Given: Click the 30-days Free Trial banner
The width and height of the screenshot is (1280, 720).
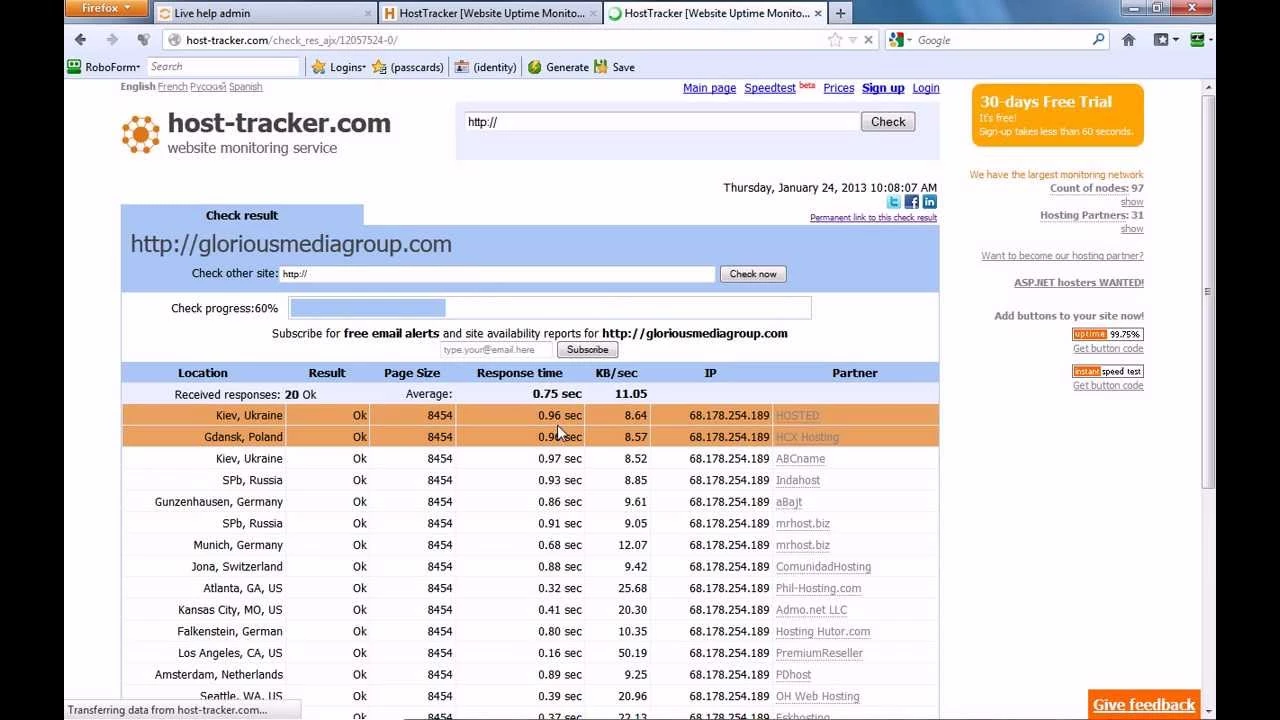Looking at the screenshot, I should (1057, 115).
